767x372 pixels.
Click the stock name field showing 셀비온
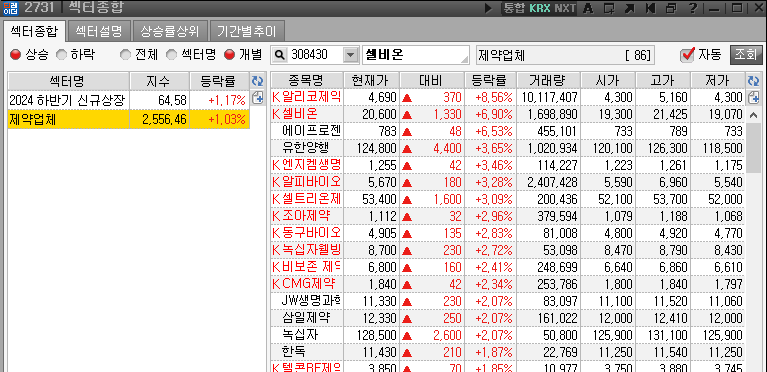point(416,55)
